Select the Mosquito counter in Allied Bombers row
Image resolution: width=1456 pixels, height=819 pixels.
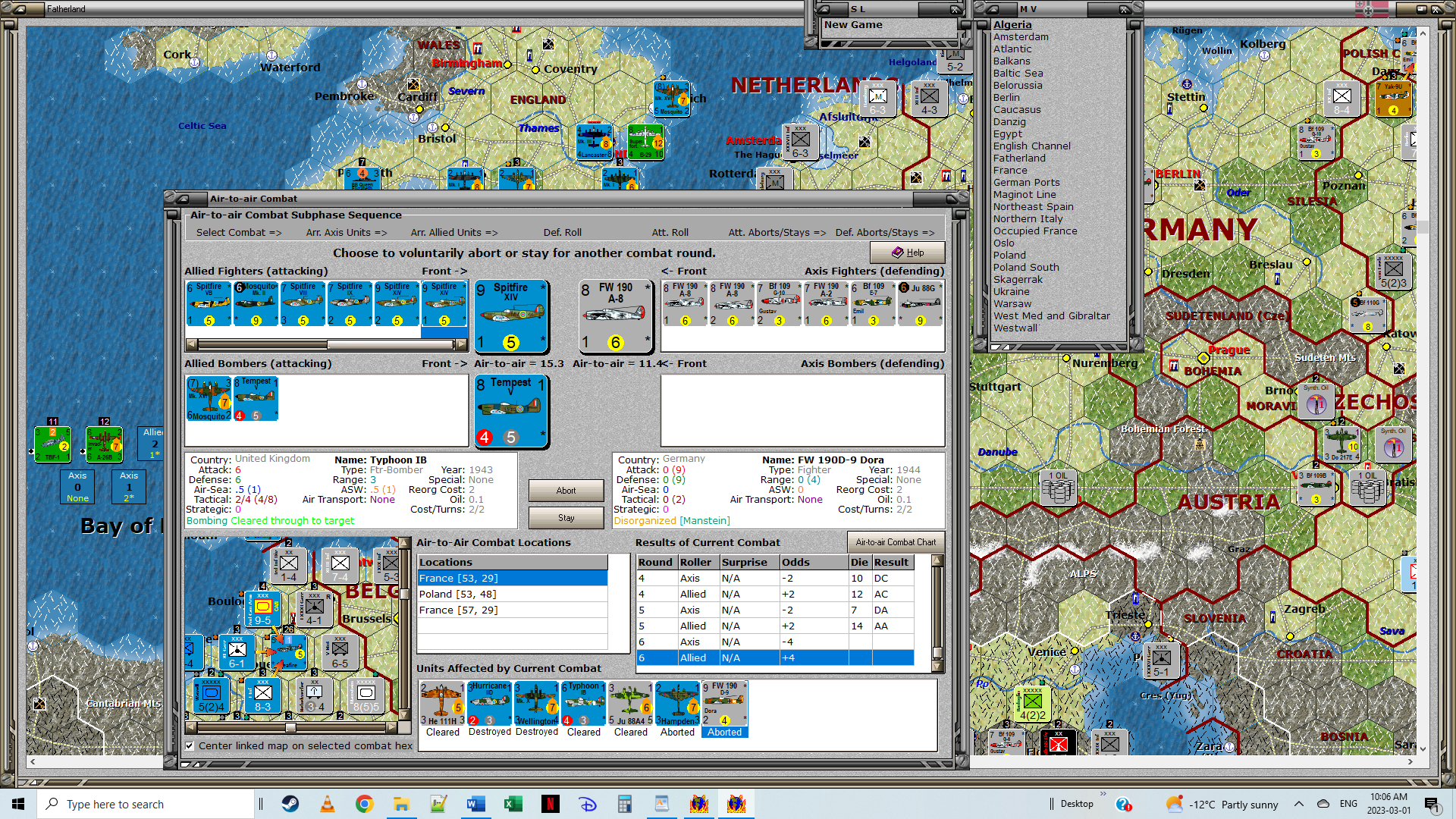coord(209,398)
